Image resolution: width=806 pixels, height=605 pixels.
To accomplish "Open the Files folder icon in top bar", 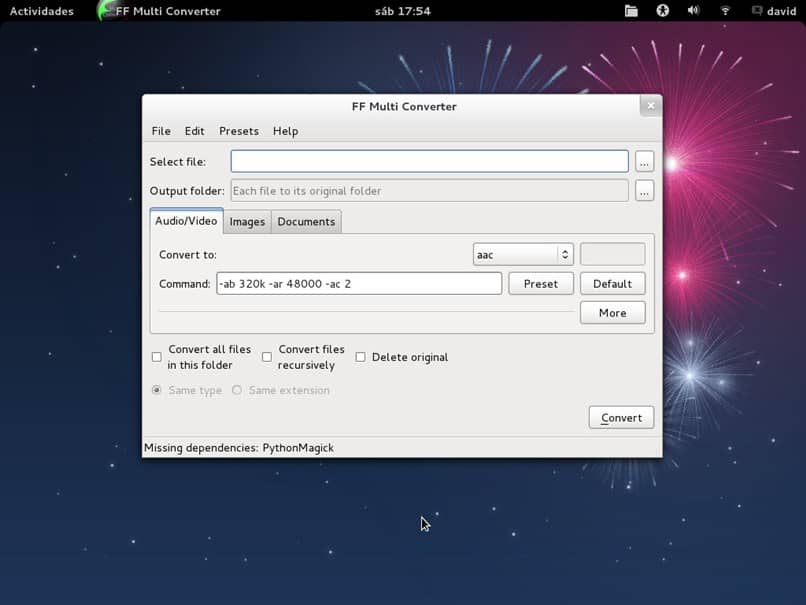I will (631, 11).
